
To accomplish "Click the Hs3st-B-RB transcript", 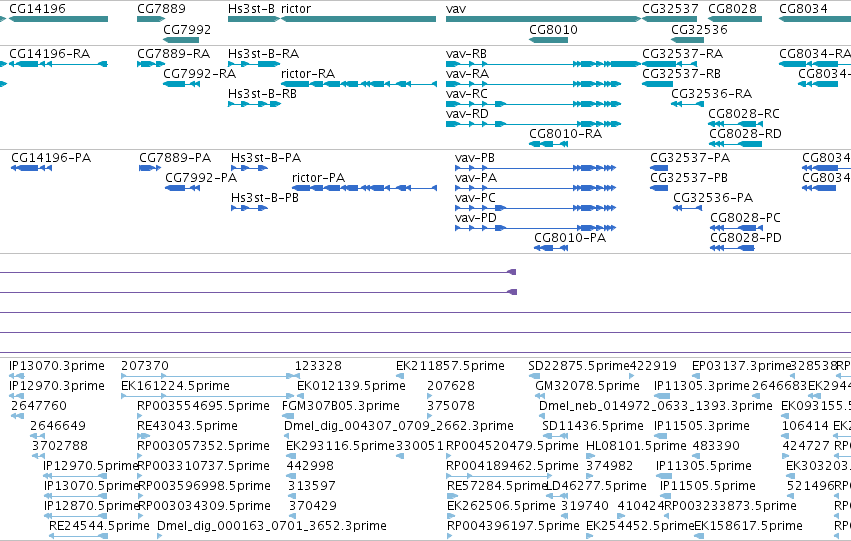I will pyautogui.click(x=255, y=104).
